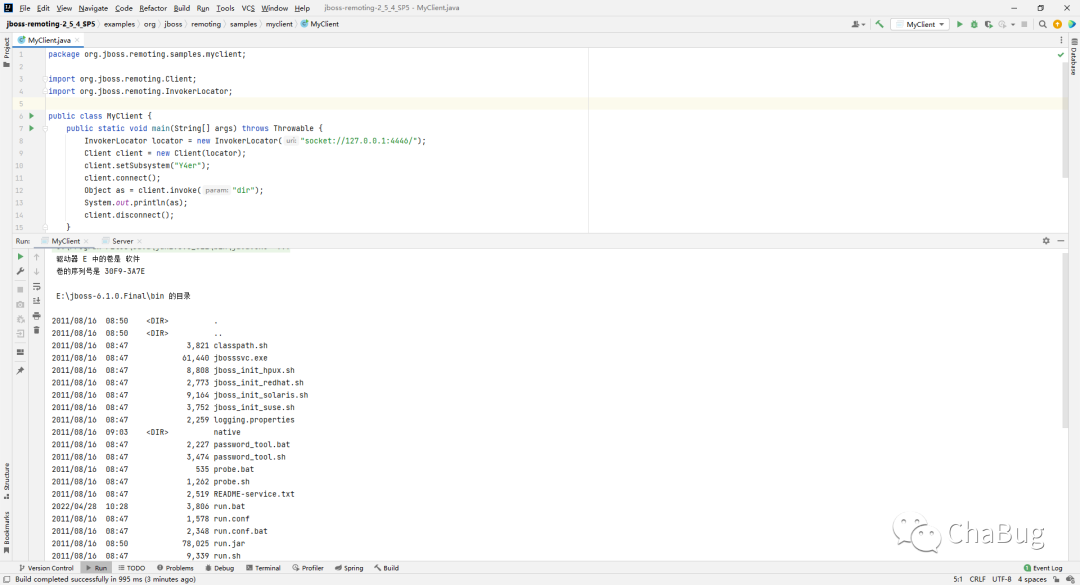Open the Navigate menu
The image size is (1080, 585).
point(93,8)
